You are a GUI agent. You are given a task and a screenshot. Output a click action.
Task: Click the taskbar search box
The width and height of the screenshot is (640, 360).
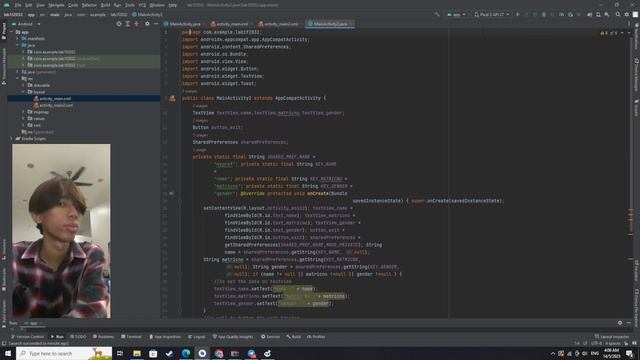point(64,353)
